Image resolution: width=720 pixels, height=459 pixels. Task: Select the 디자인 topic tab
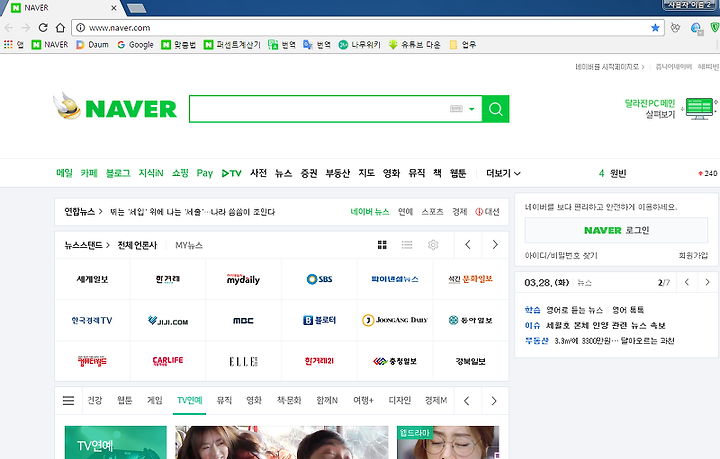point(399,400)
